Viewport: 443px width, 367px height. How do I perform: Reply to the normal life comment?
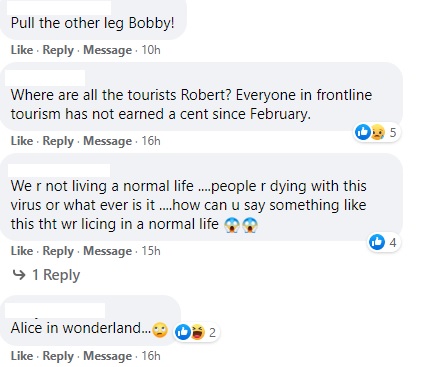(x=58, y=251)
